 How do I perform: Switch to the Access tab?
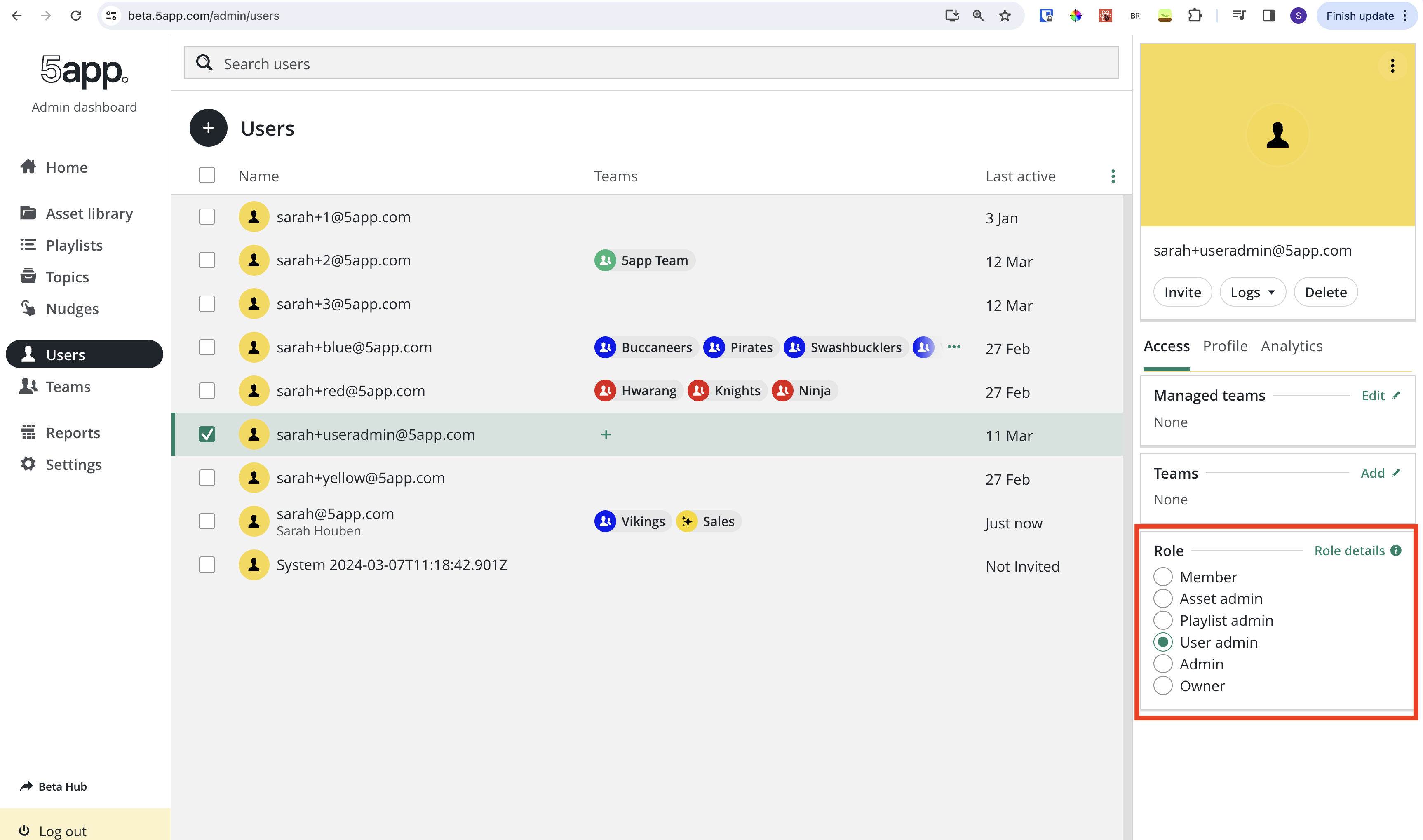click(x=1166, y=346)
